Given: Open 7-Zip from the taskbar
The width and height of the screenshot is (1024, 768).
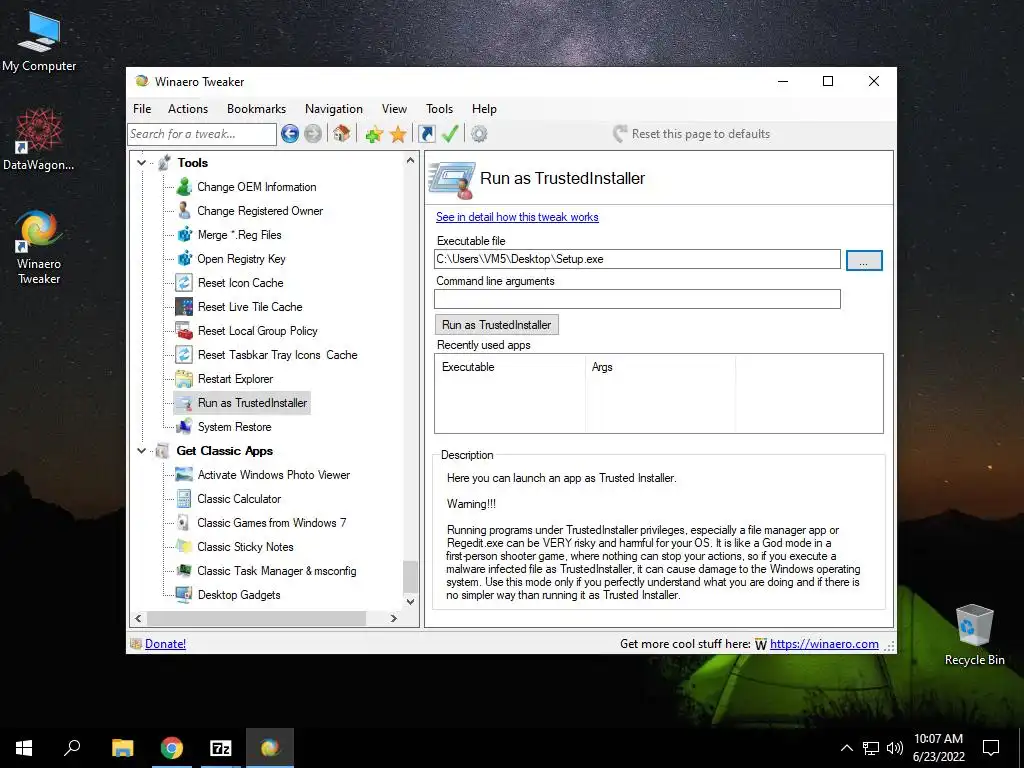Looking at the screenshot, I should click(221, 748).
